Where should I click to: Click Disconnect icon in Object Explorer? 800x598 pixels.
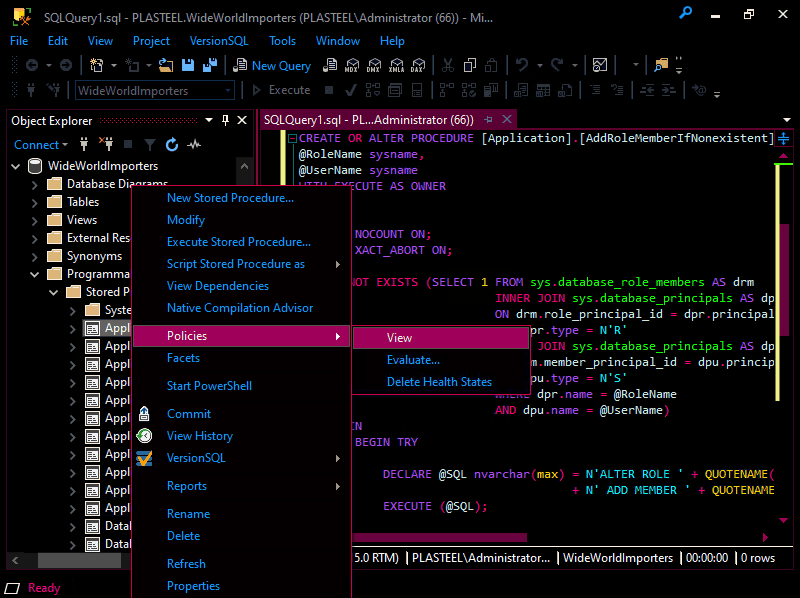[106, 144]
